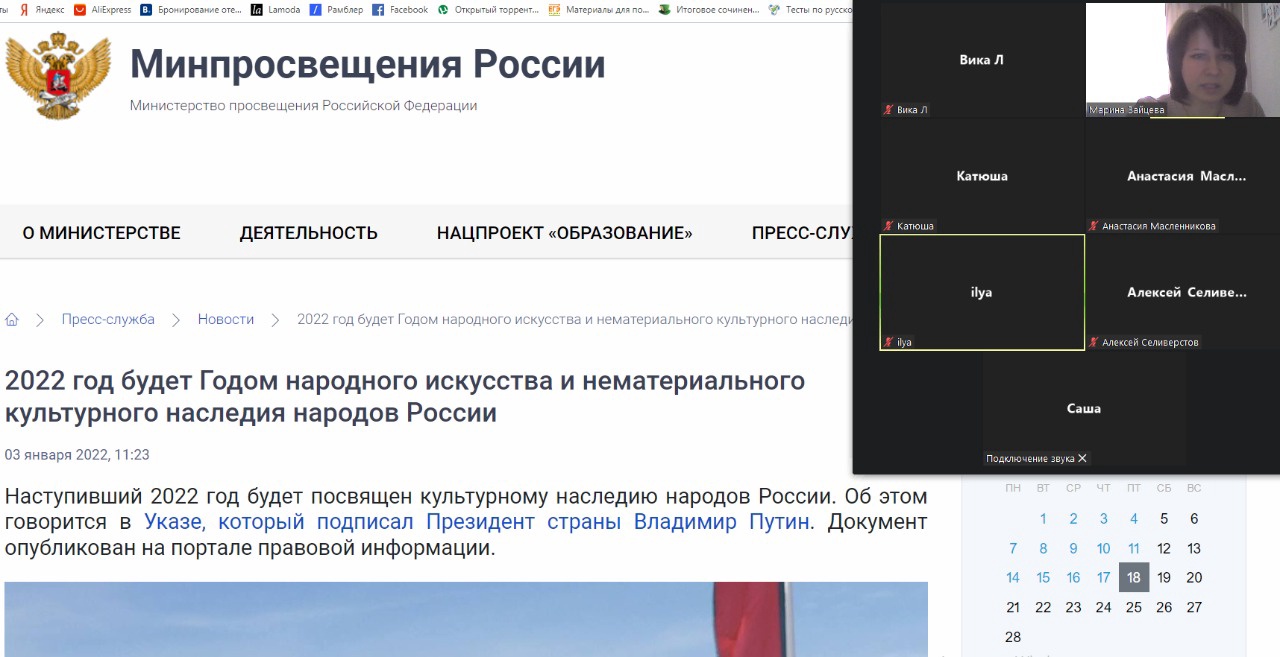Open the Facebook bookmark
This screenshot has height=657, width=1280.
tap(400, 10)
